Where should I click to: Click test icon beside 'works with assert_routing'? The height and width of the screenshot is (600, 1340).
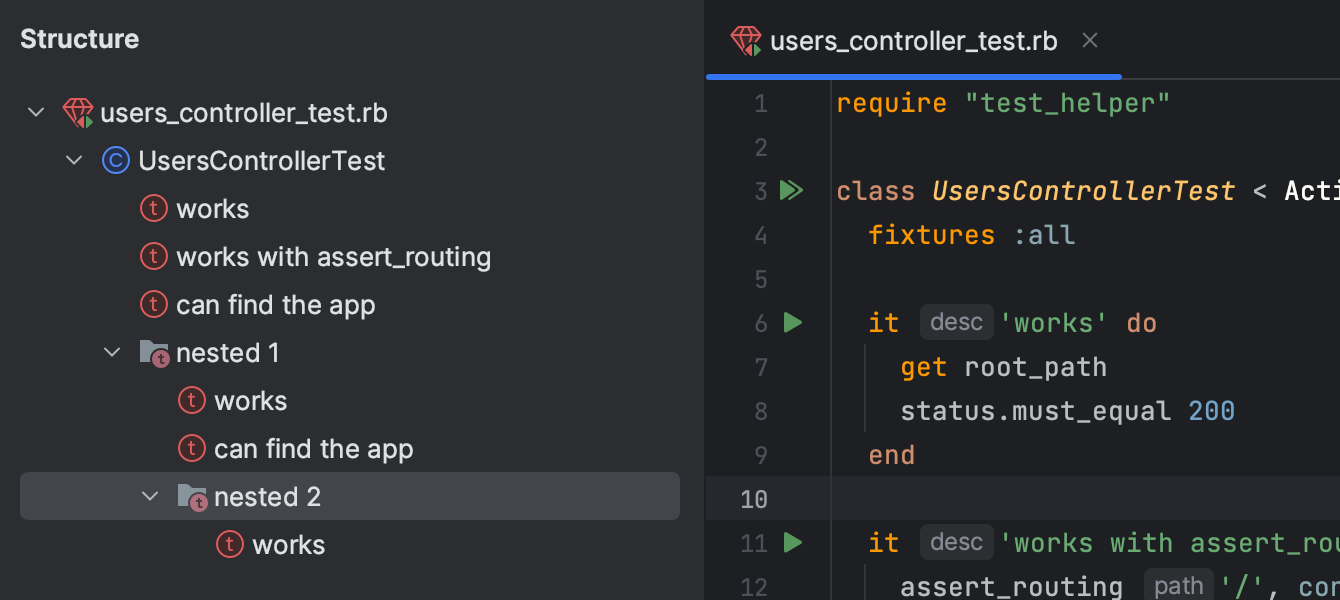[153, 257]
